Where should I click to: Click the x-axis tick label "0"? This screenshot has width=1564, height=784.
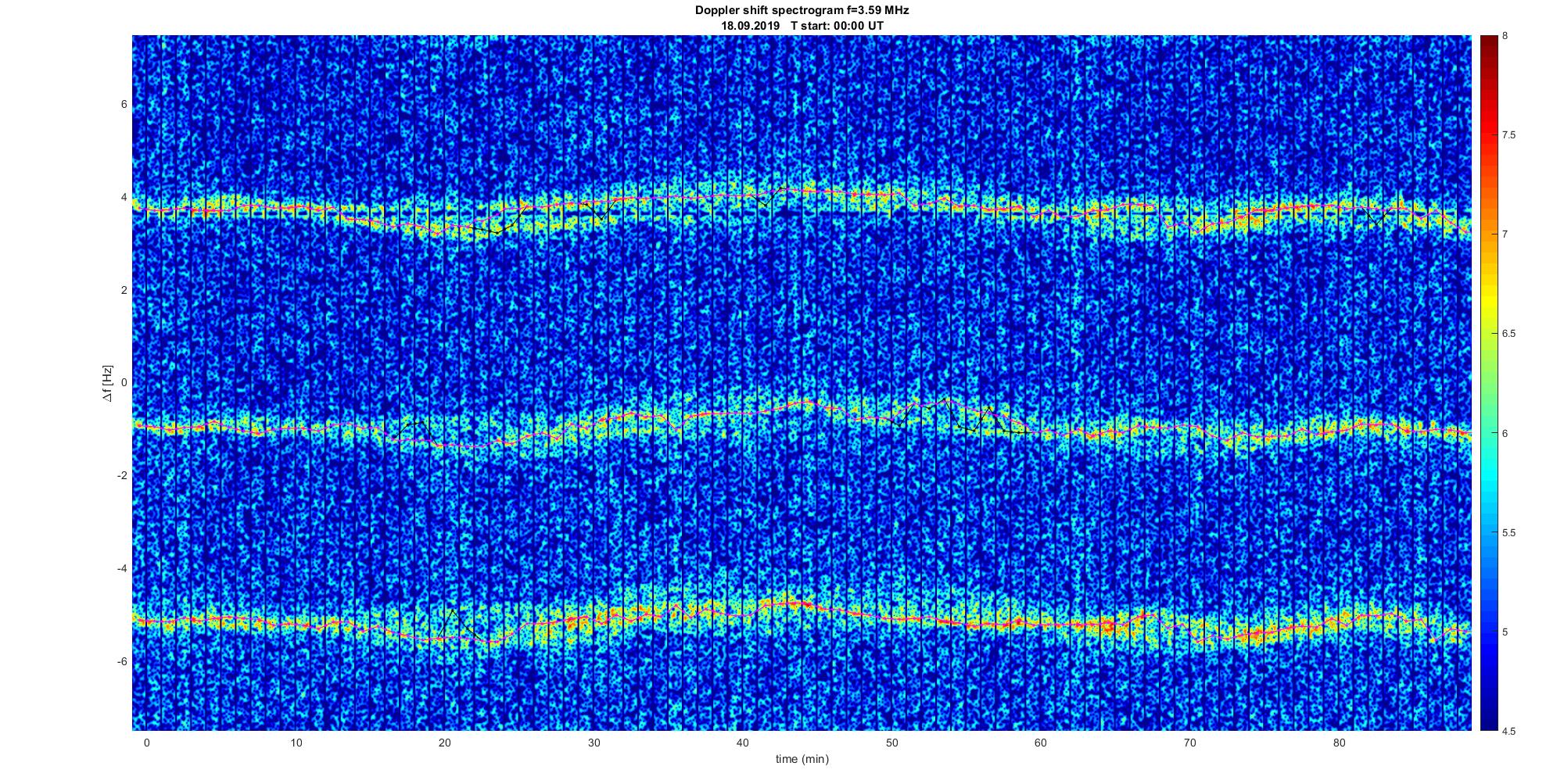(146, 743)
